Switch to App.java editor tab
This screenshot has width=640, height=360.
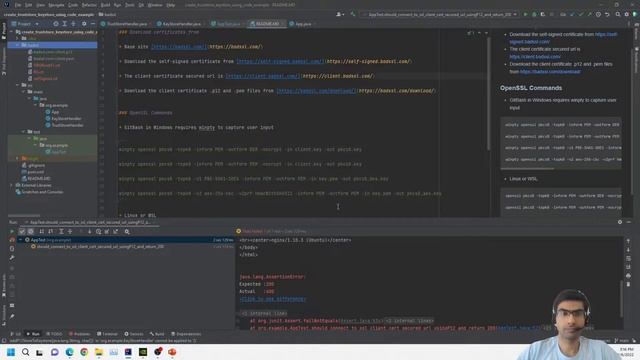tap(300, 24)
